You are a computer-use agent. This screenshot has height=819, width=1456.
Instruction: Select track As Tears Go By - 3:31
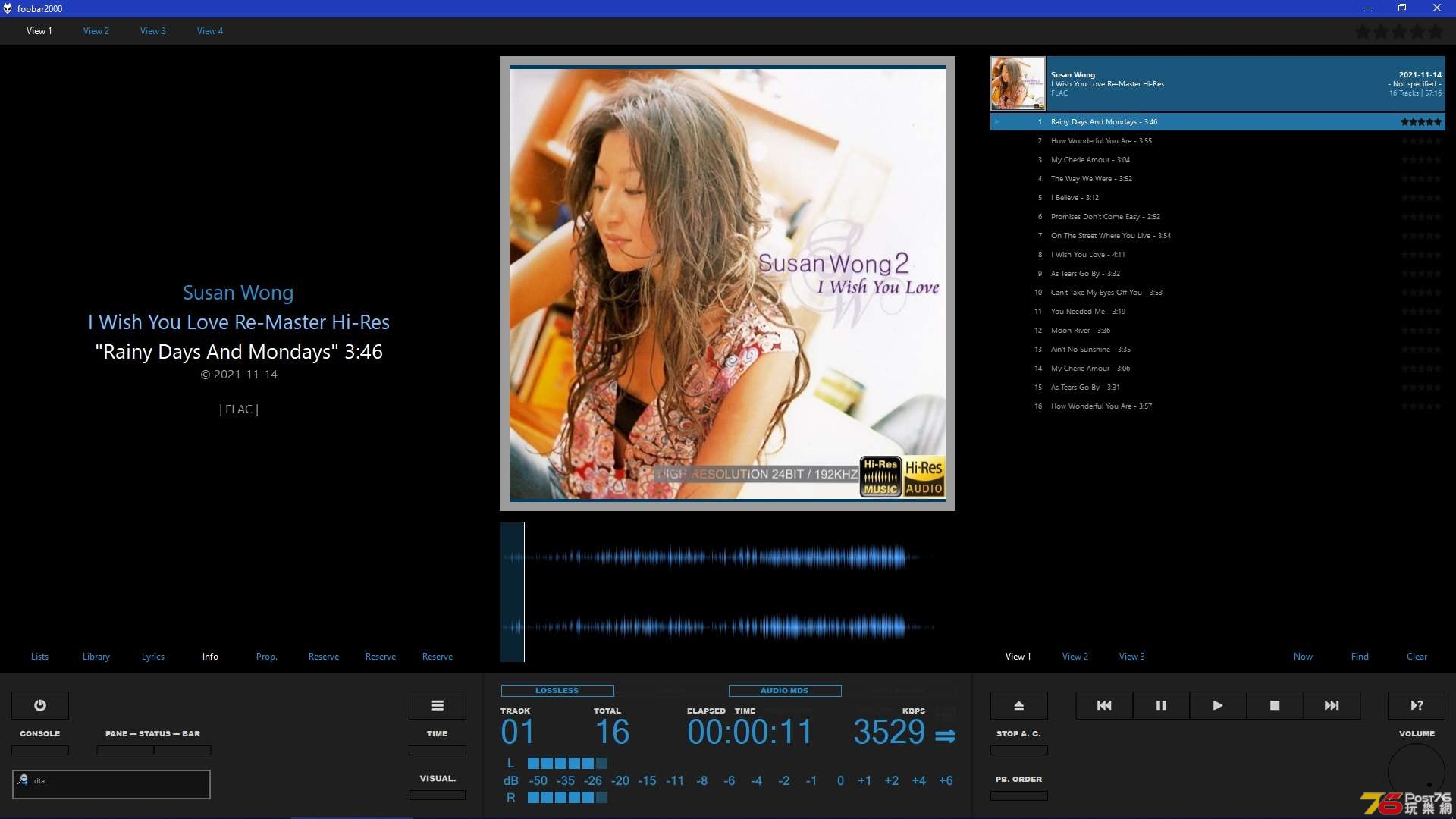(x=1217, y=388)
